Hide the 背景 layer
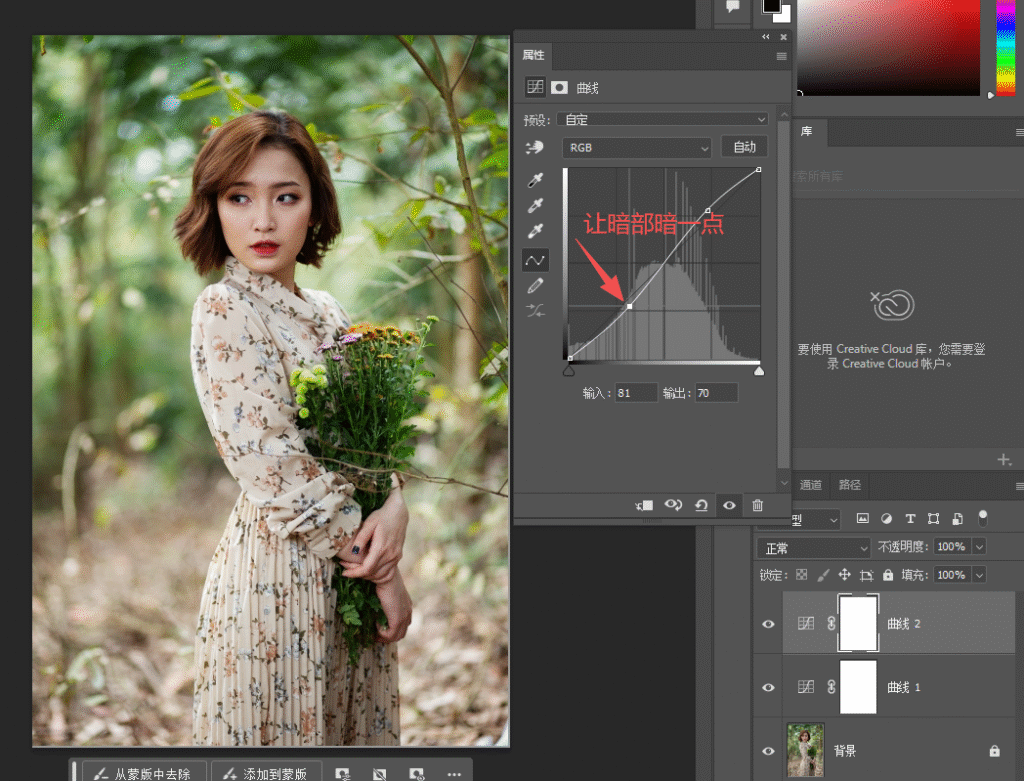1024x781 pixels. click(x=768, y=751)
